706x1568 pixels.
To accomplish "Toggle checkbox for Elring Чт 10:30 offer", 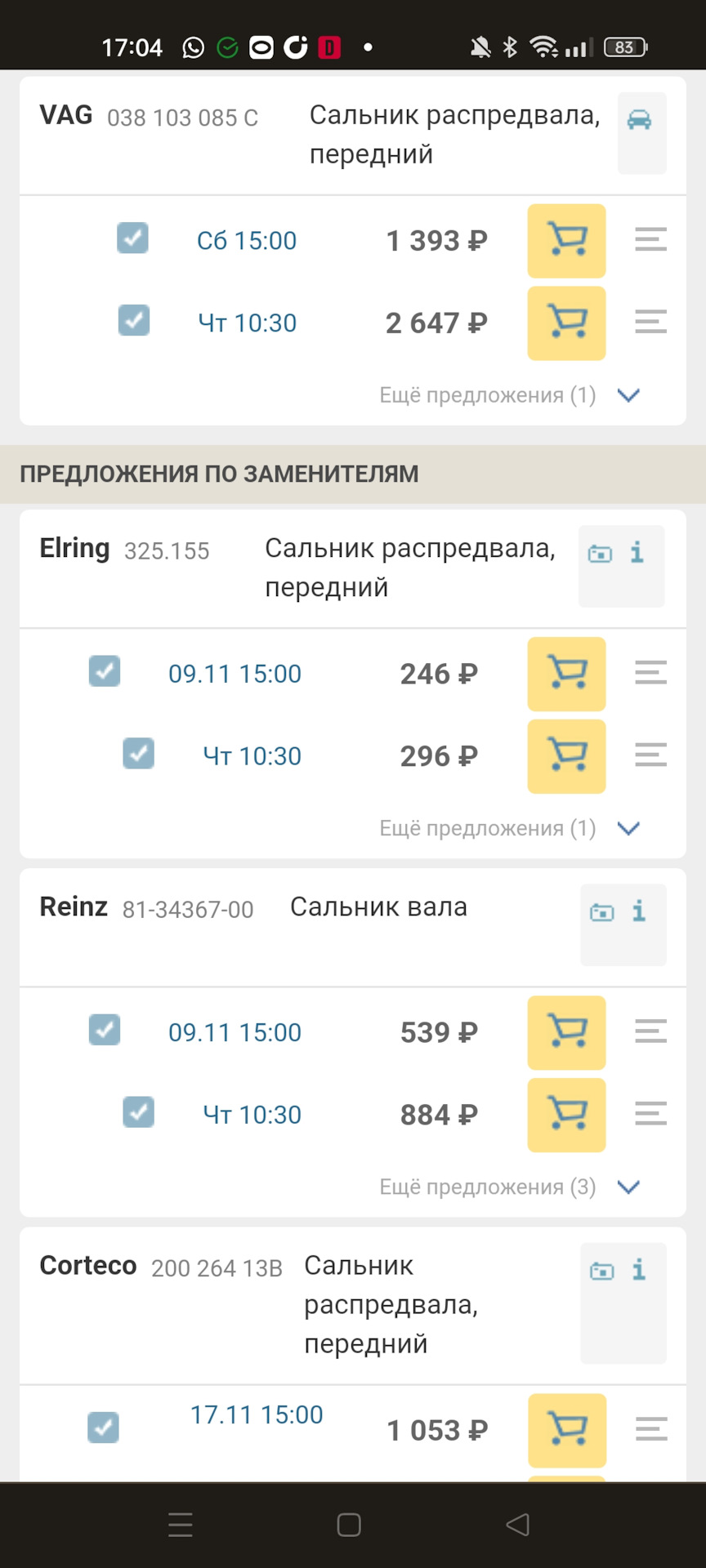I will tap(138, 754).
